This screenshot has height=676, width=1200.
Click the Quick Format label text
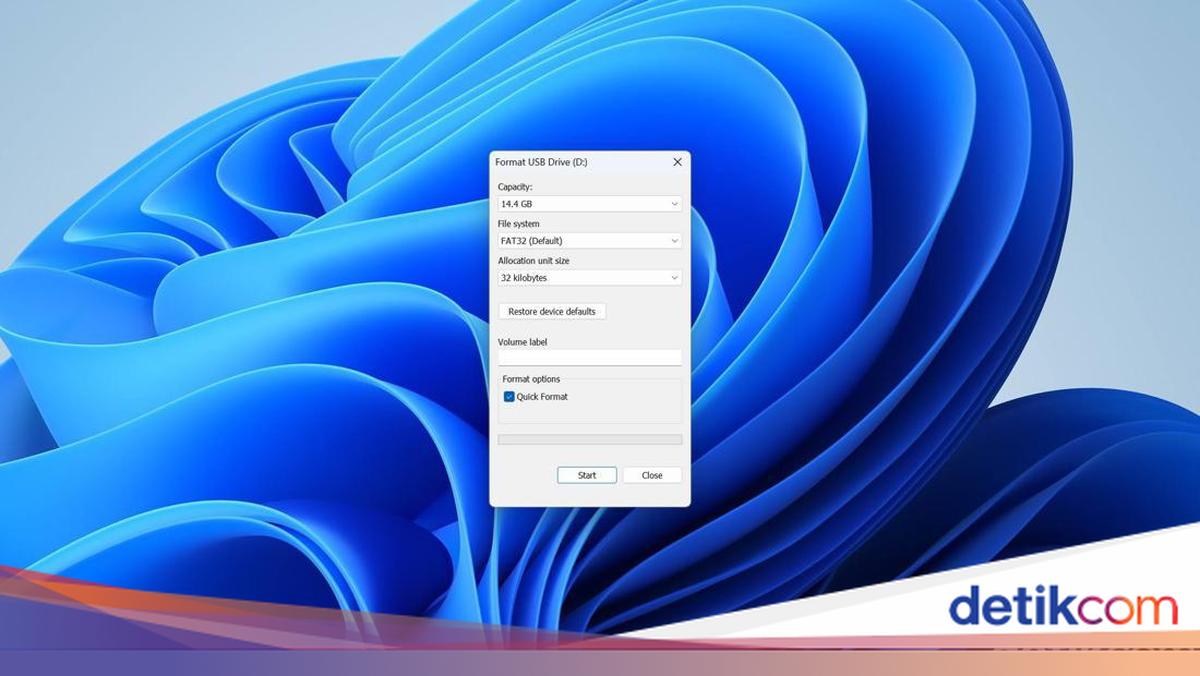point(542,397)
